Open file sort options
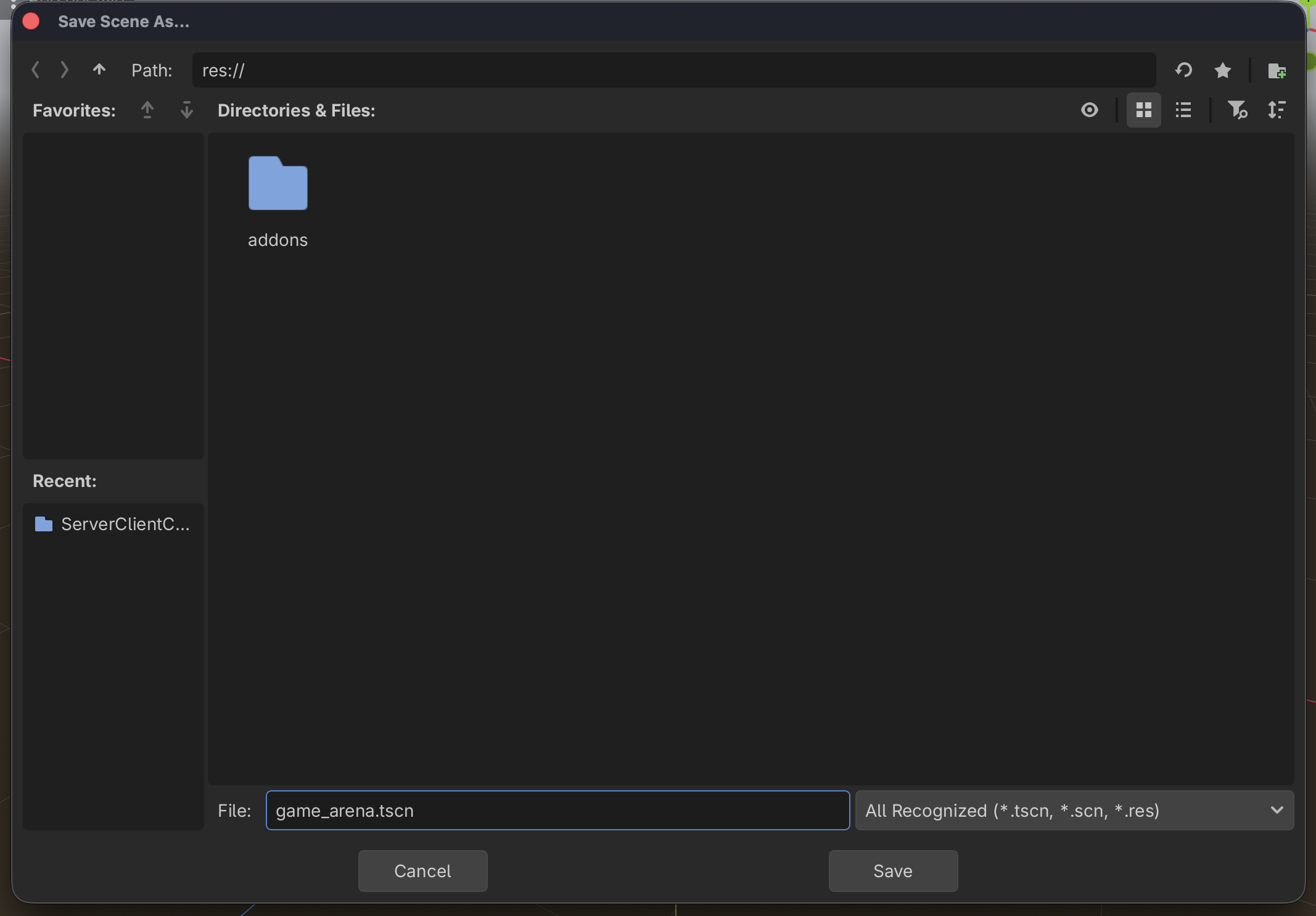This screenshot has height=916, width=1316. click(1276, 110)
